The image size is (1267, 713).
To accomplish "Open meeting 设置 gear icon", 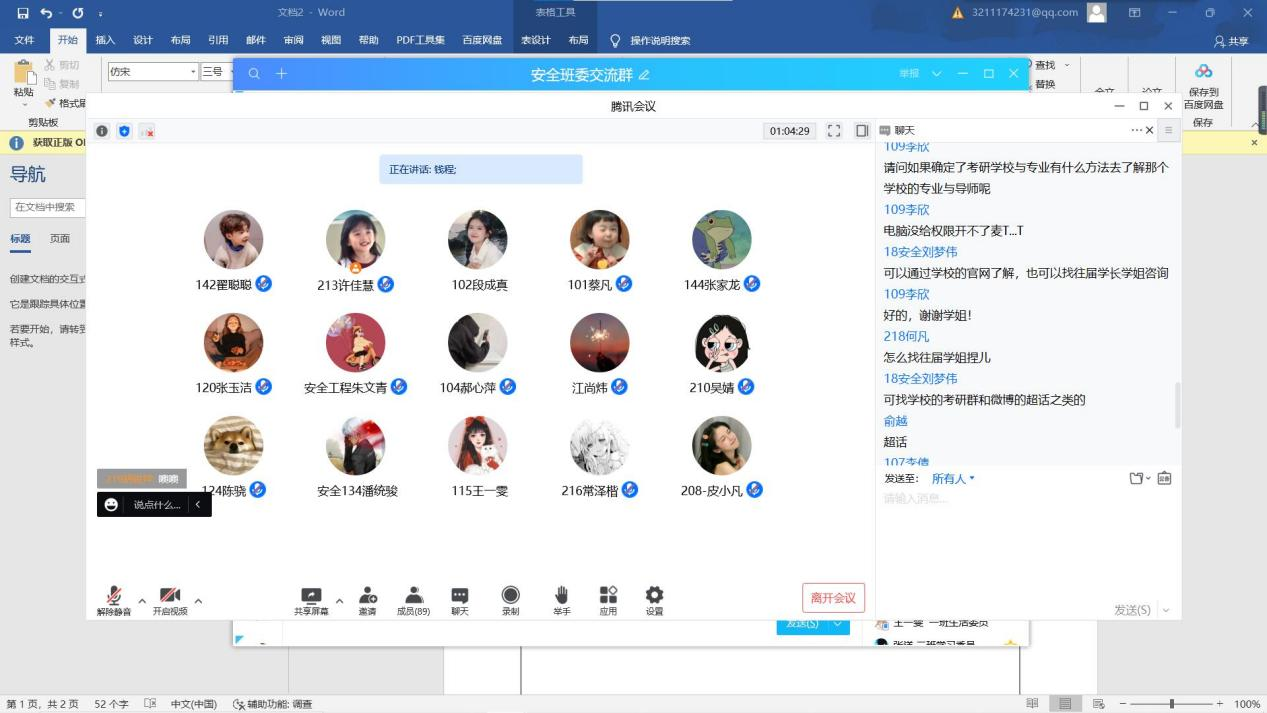I will [654, 596].
